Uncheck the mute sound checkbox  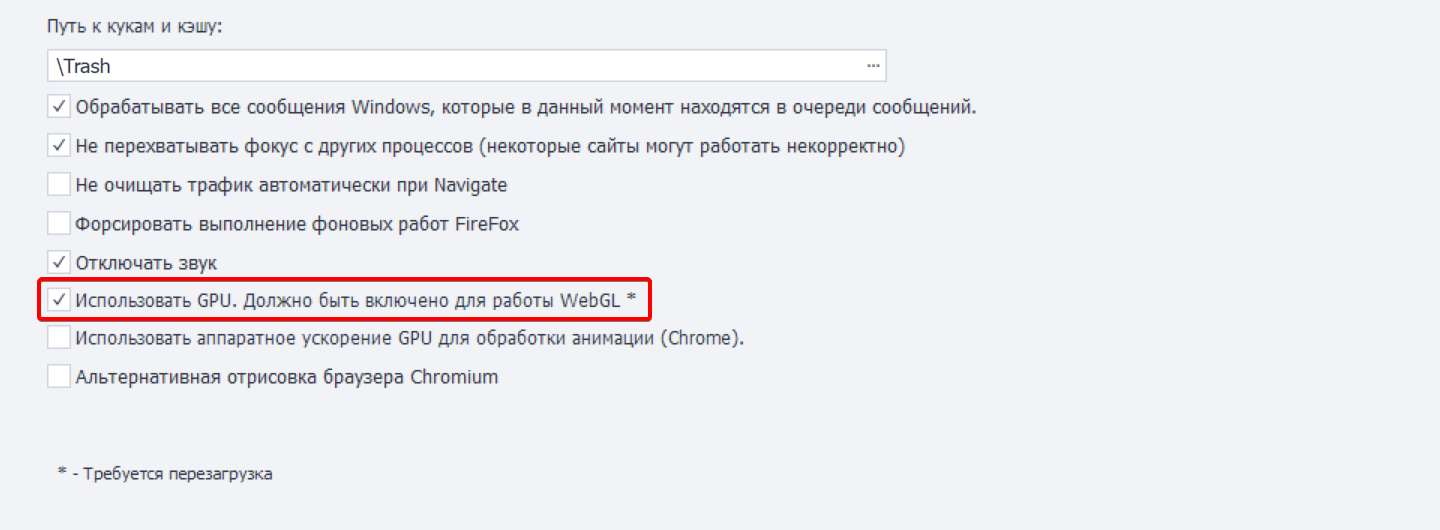coord(59,263)
